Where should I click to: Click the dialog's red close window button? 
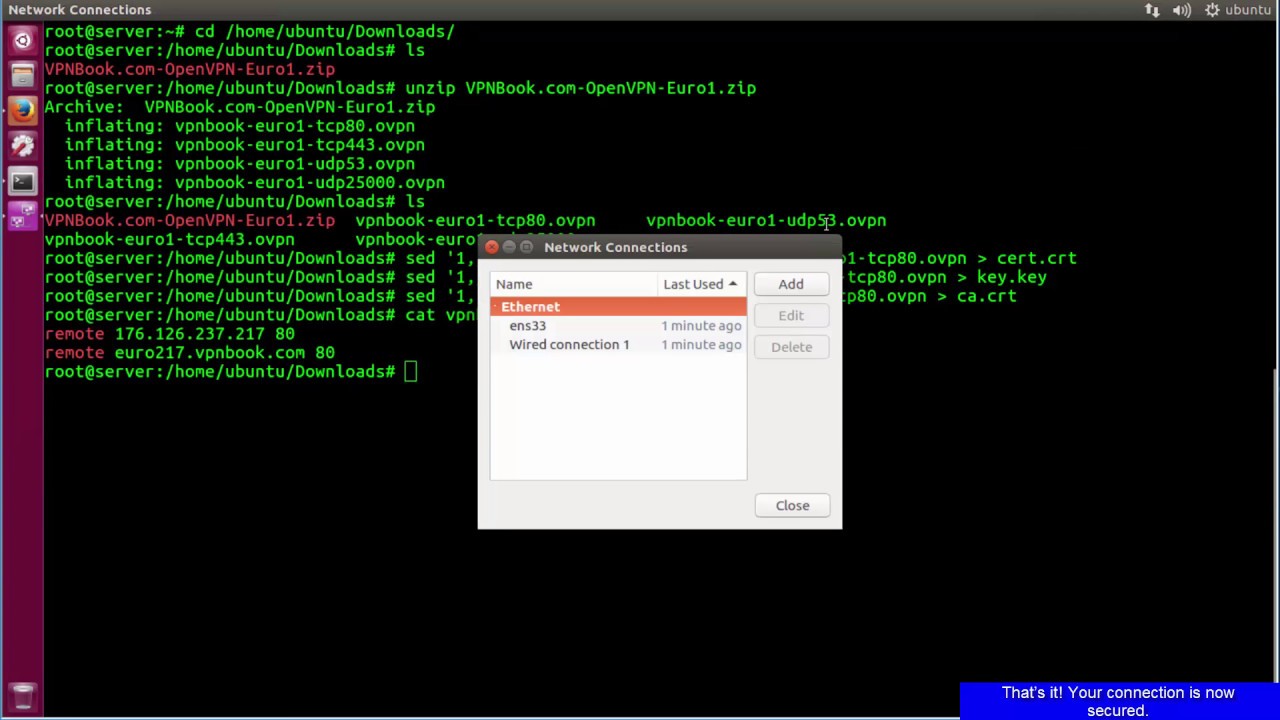click(x=491, y=247)
